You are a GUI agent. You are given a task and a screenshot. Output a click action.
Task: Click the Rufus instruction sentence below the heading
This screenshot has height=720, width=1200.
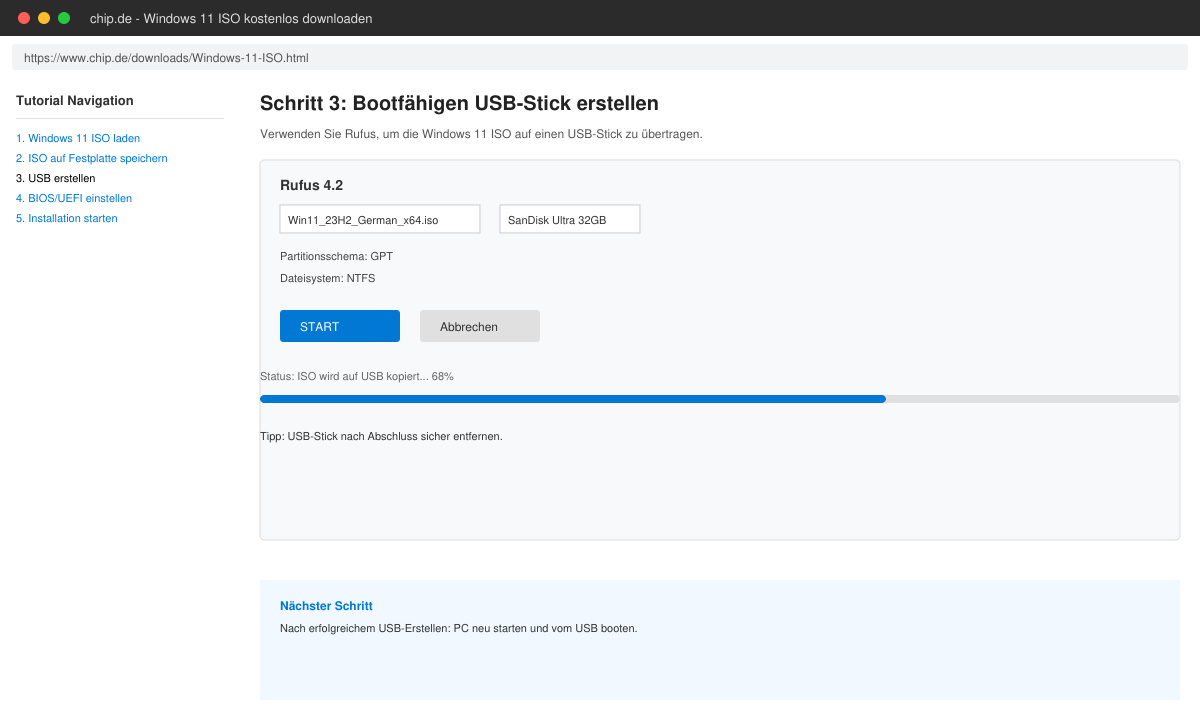pyautogui.click(x=481, y=134)
